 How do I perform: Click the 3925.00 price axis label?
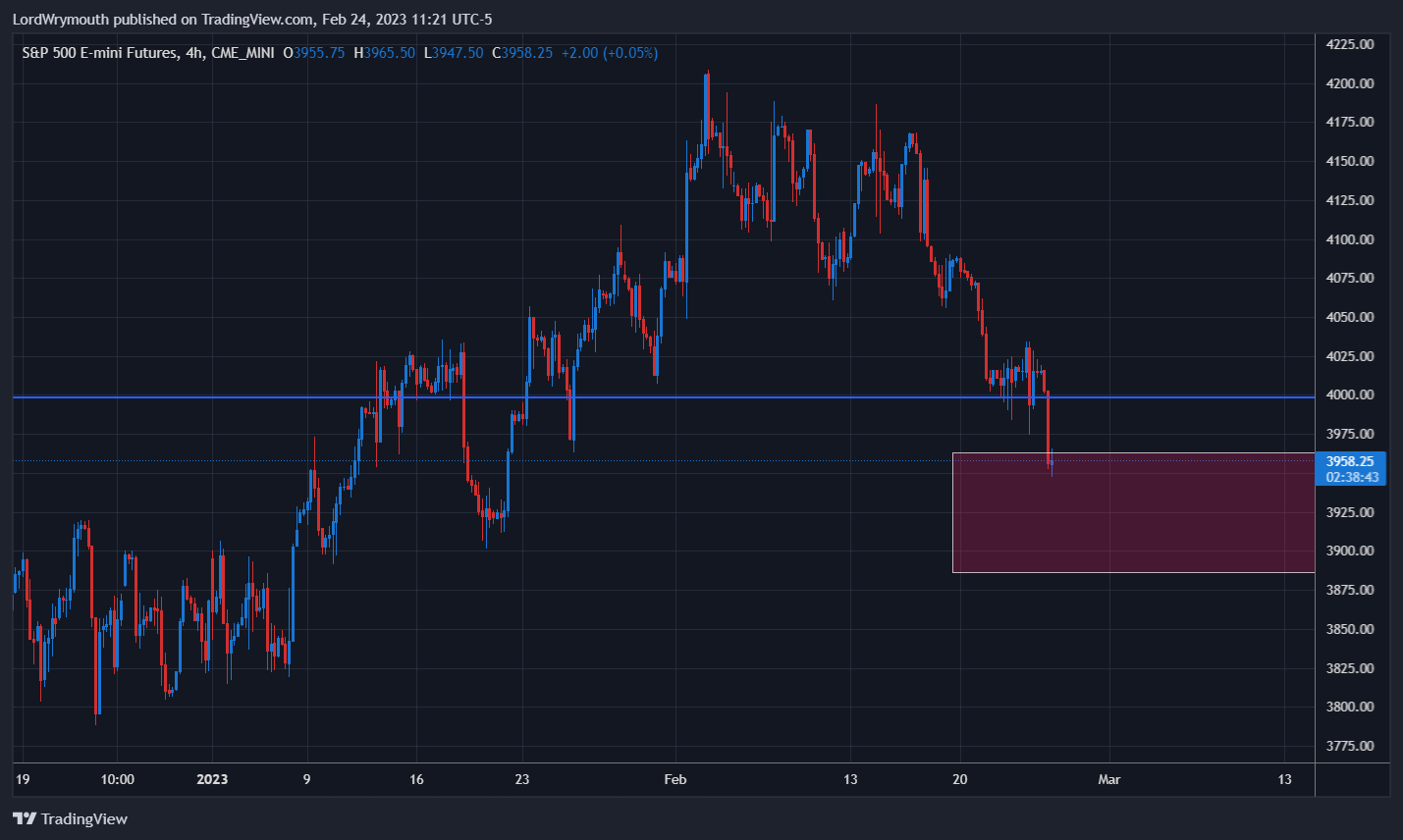(x=1350, y=512)
